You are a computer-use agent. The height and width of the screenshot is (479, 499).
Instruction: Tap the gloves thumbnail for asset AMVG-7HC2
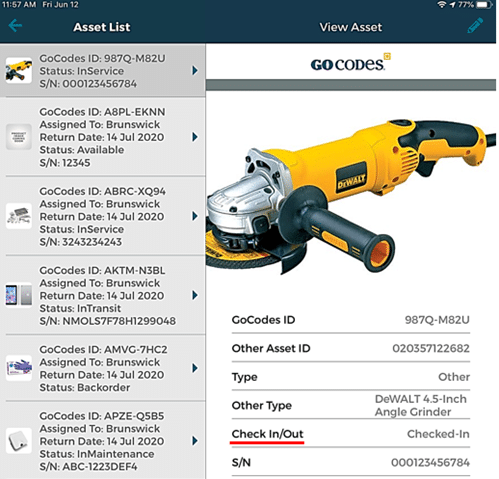[19, 368]
